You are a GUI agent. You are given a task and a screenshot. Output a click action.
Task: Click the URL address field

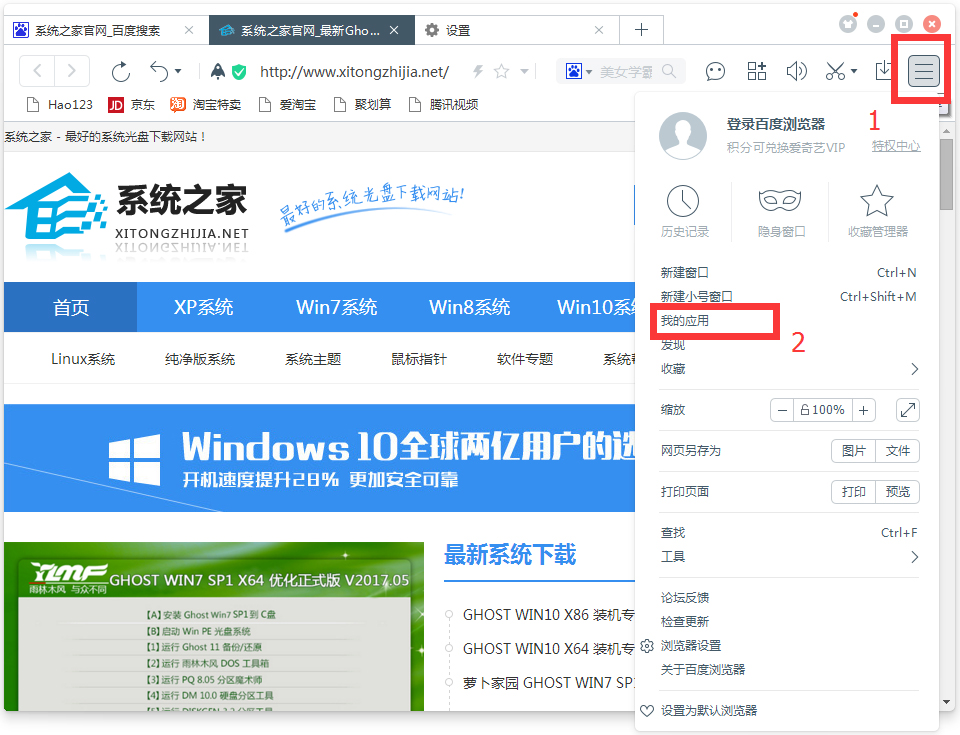pos(354,72)
